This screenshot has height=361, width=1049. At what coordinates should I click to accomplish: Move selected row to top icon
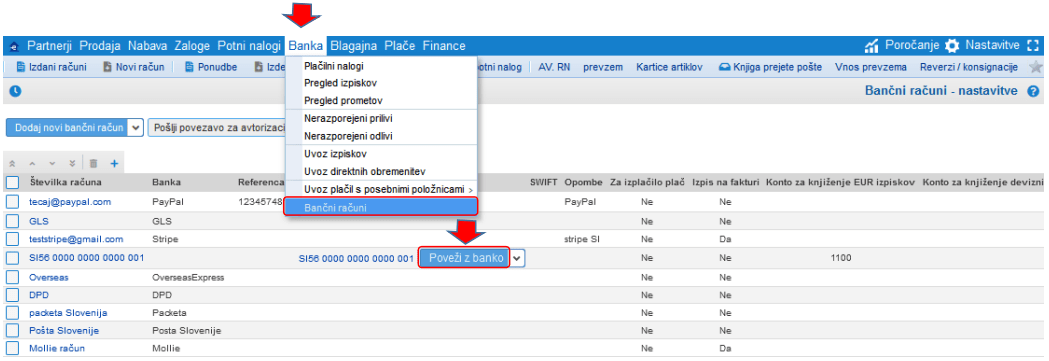pyautogui.click(x=12, y=163)
